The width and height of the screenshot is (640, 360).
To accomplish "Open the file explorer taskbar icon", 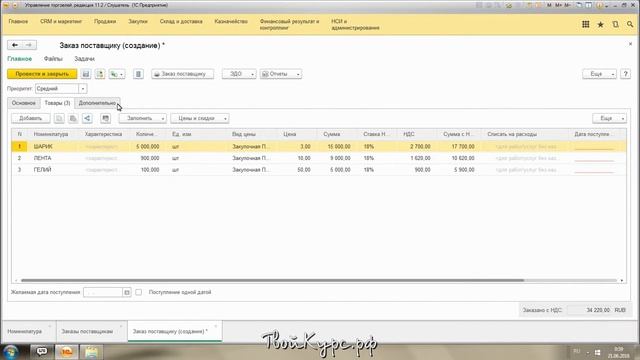I will pyautogui.click(x=91, y=351).
